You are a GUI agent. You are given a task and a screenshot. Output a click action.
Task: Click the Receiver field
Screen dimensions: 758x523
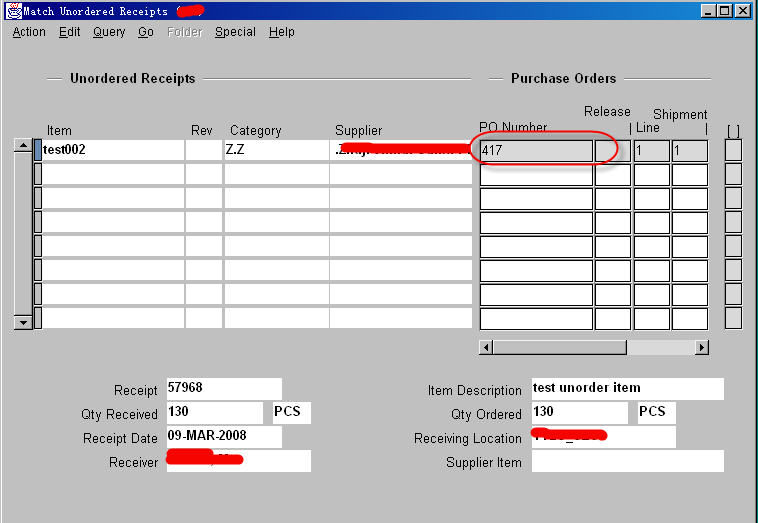(238, 461)
